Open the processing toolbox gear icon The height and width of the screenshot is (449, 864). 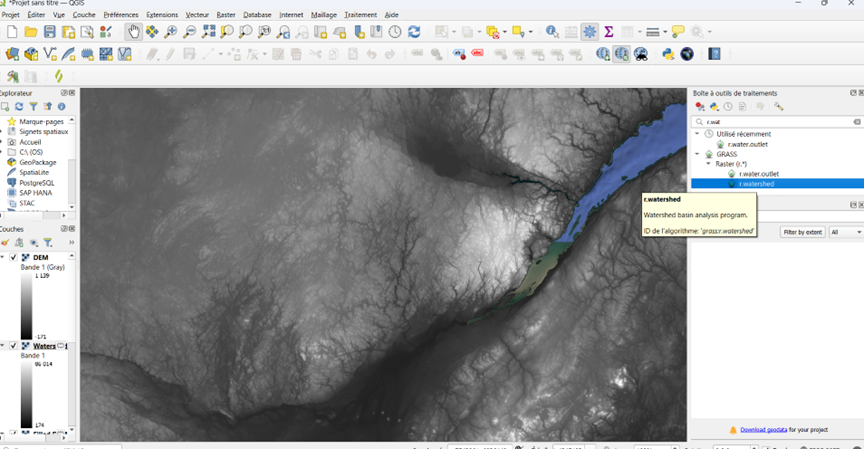point(590,32)
